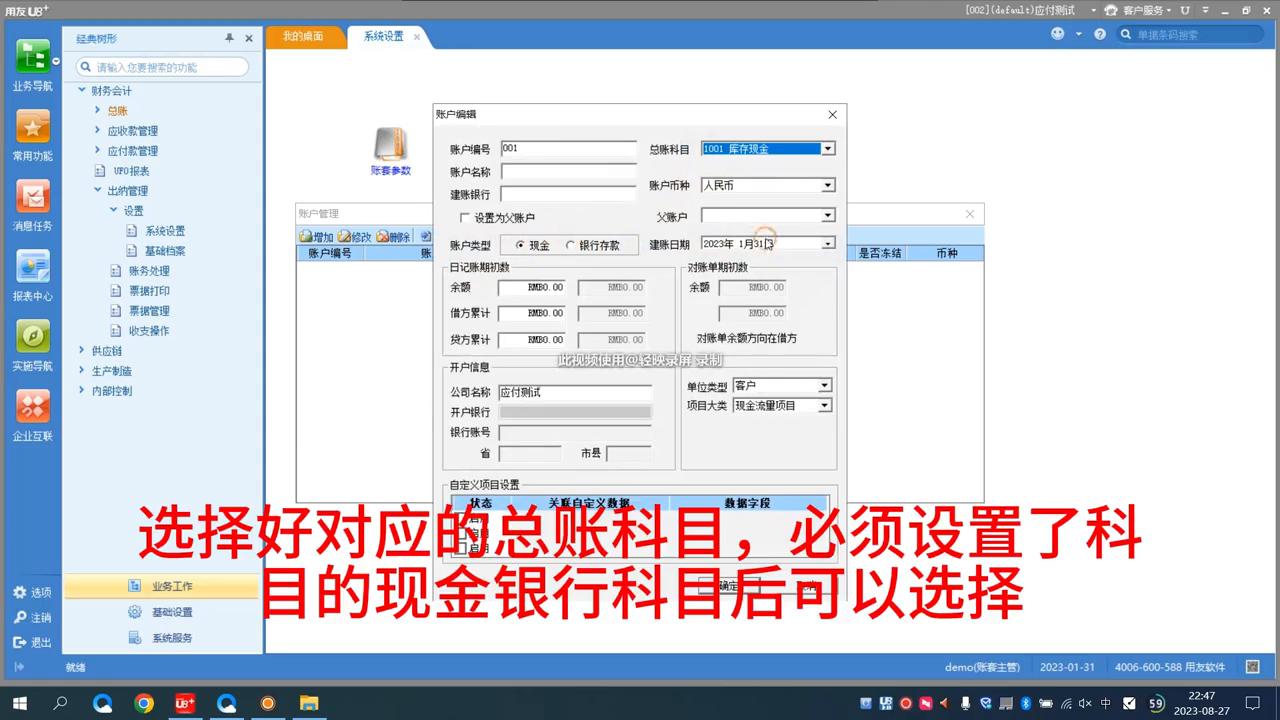Switch to the 我的桌面 tab
Image resolution: width=1280 pixels, height=720 pixels.
[x=303, y=35]
